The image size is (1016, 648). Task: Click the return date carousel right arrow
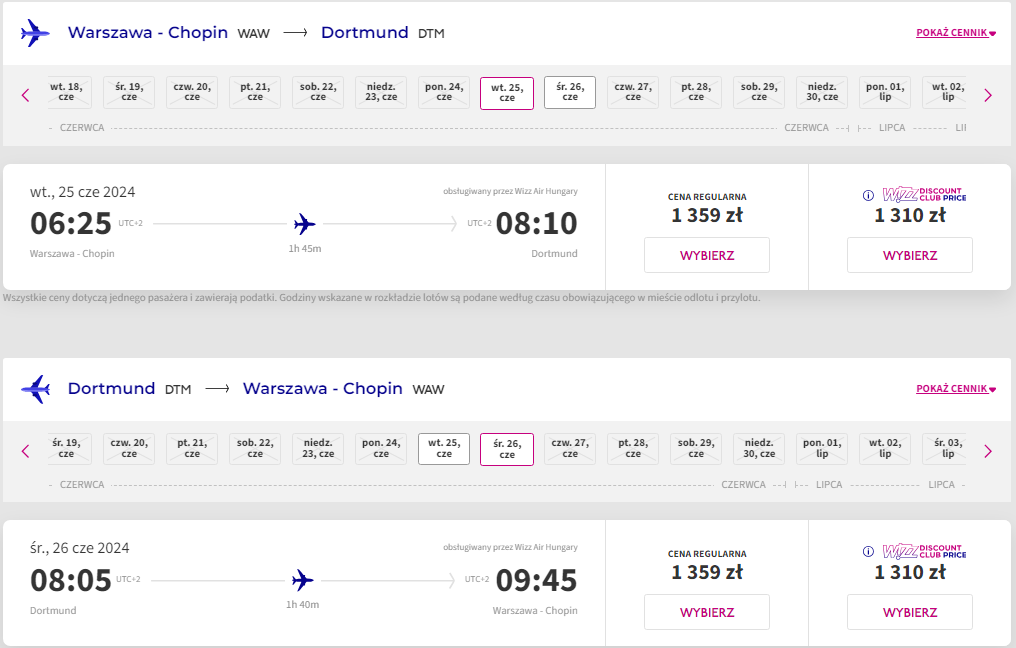(x=987, y=451)
